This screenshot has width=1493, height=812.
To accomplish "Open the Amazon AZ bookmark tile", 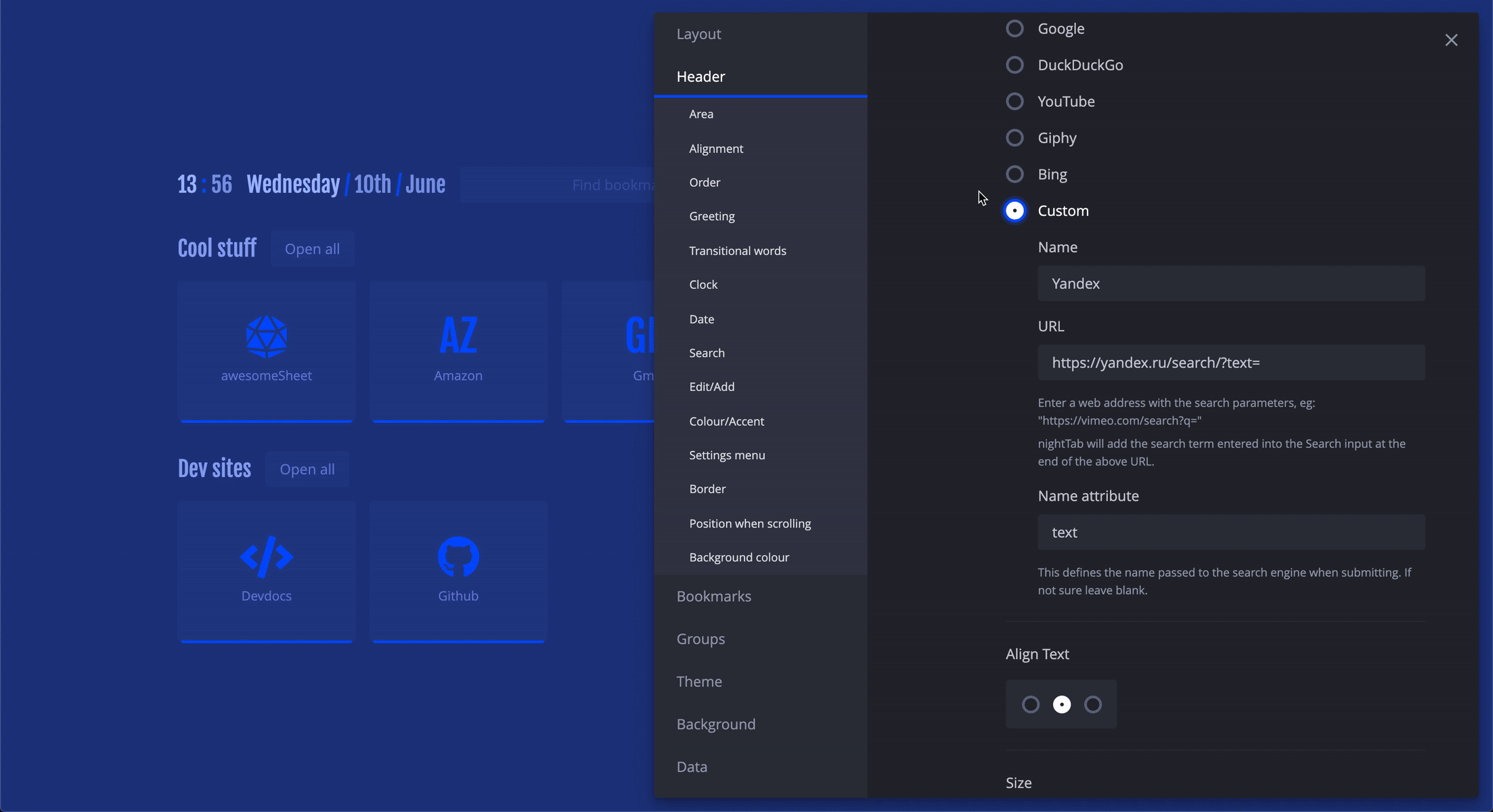I will pos(458,351).
